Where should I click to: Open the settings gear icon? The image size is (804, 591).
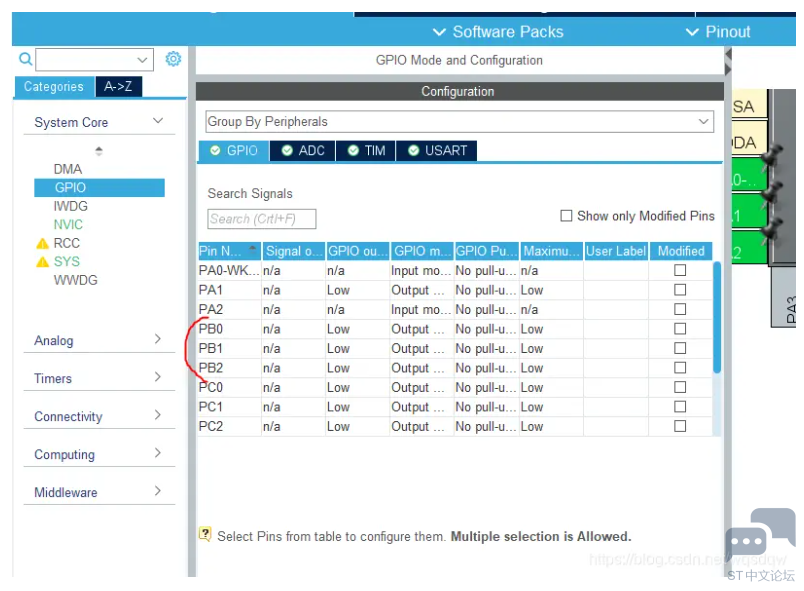(173, 59)
